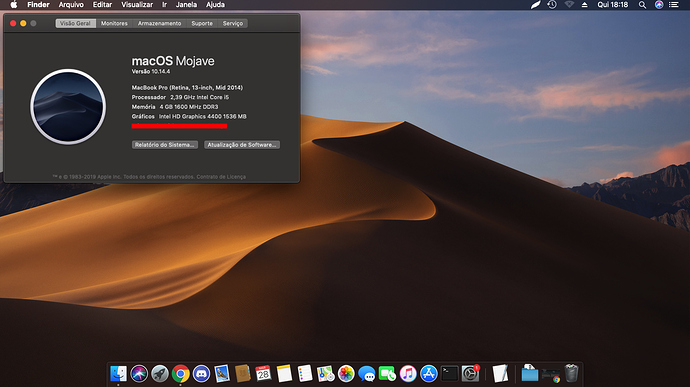Open Google Chrome from the Dock
Image resolution: width=690 pixels, height=387 pixels.
click(180, 374)
